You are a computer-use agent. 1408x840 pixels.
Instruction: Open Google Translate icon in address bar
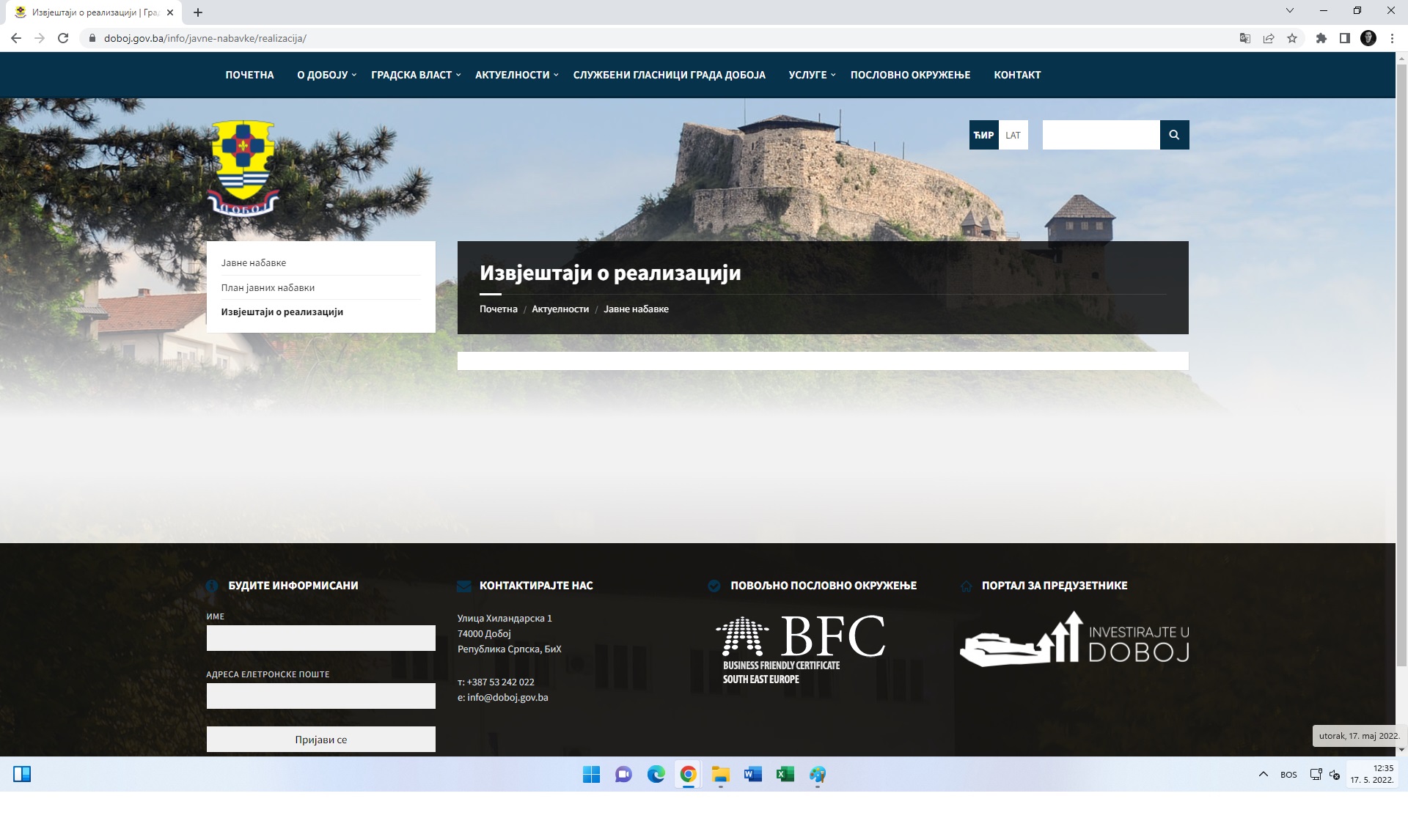click(1244, 38)
